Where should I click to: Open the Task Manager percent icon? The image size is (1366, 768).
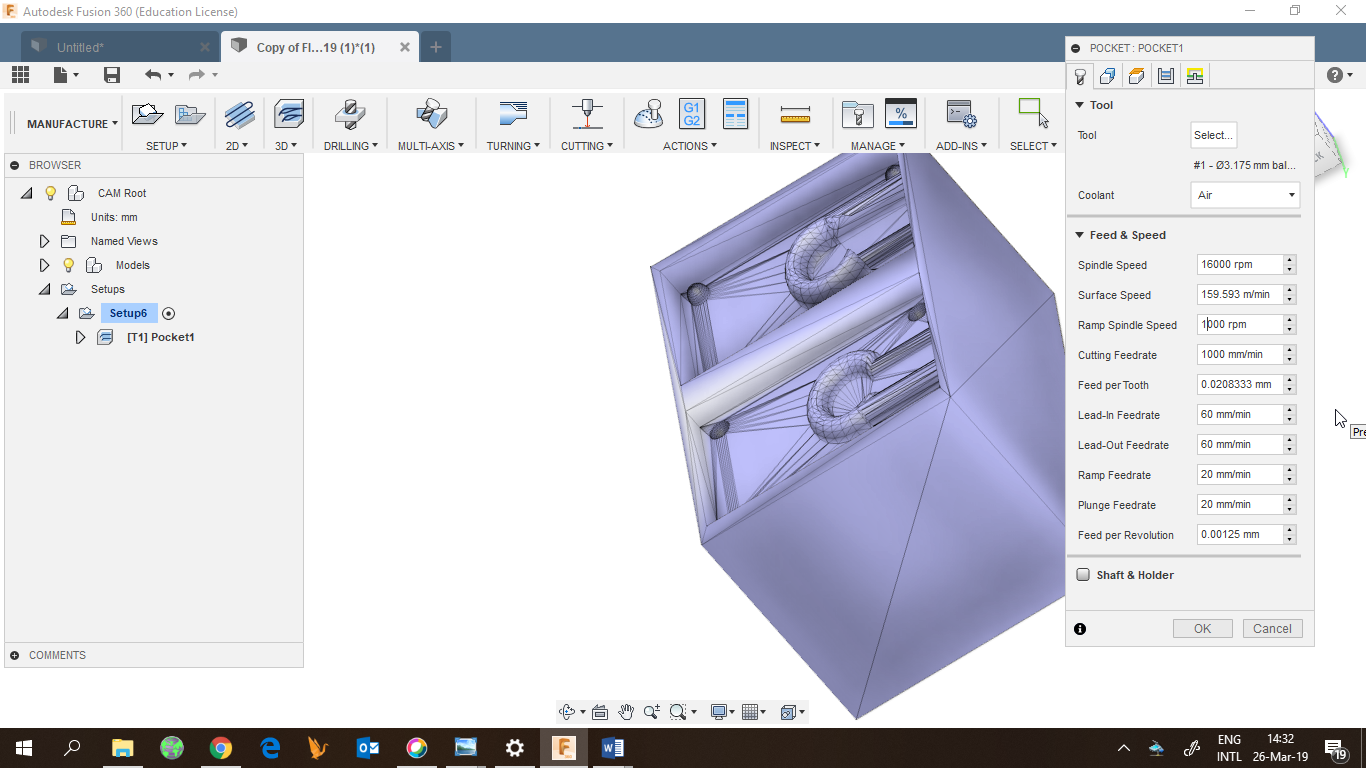pos(901,114)
